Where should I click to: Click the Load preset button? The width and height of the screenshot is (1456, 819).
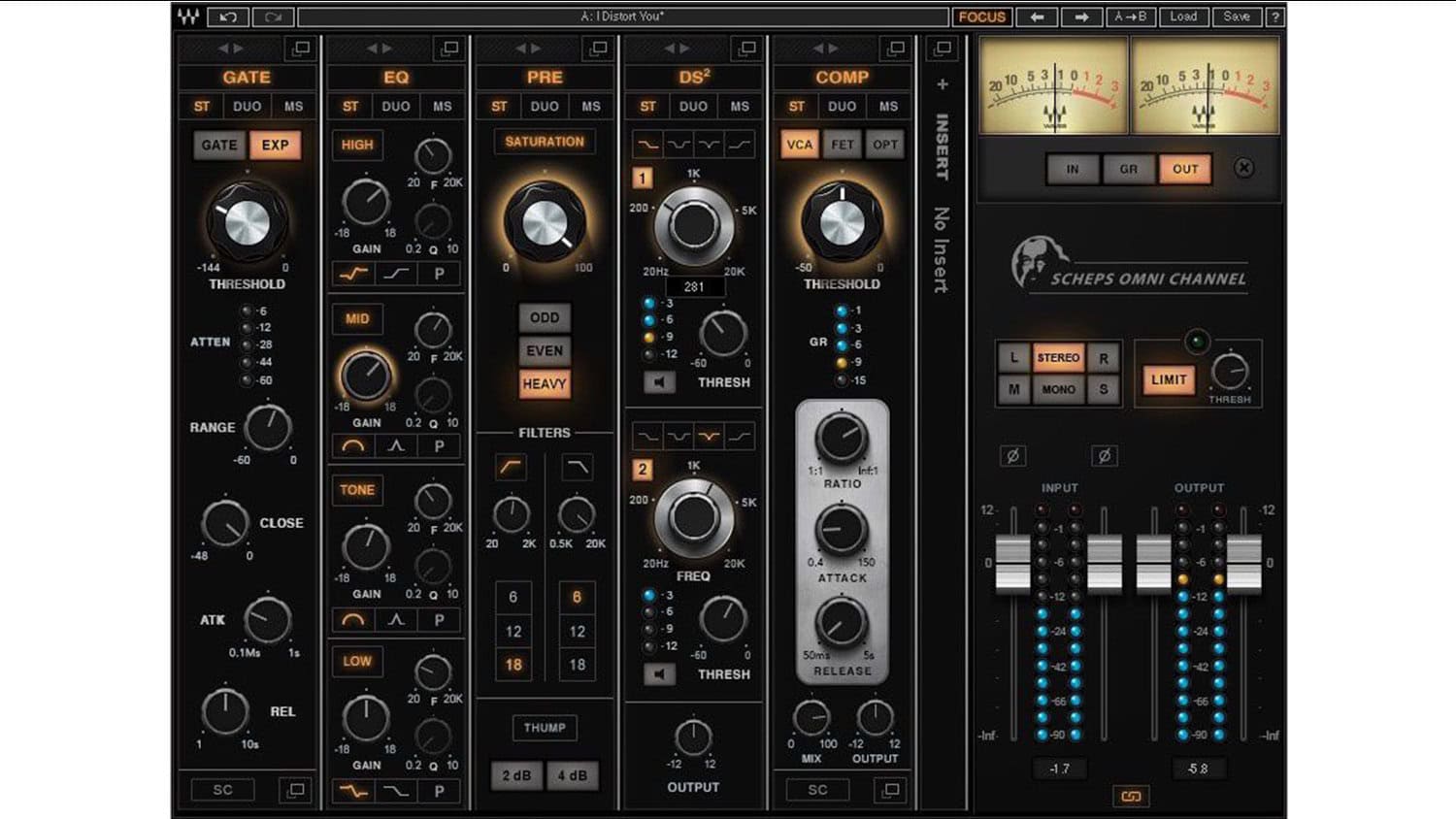coord(1183,16)
